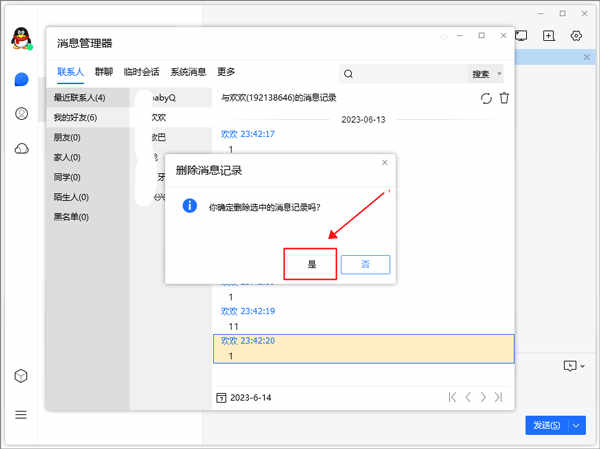The image size is (600, 449).
Task: Click the screen share icon in chat window
Action: (x=521, y=36)
